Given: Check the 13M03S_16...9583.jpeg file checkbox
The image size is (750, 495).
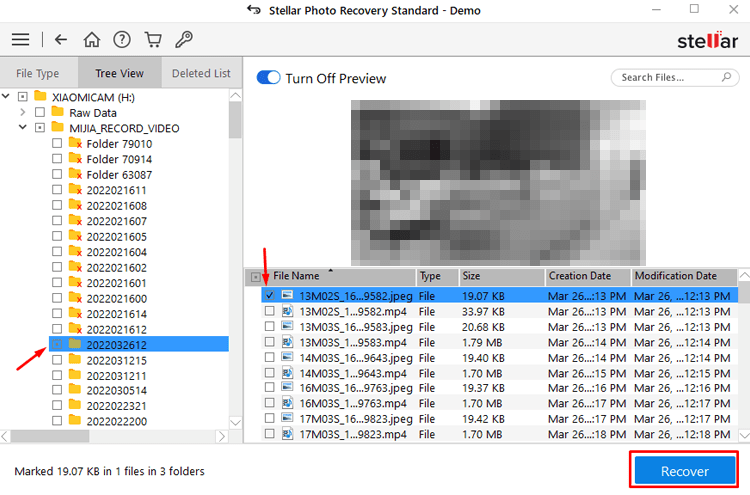Looking at the screenshot, I should (x=269, y=326).
